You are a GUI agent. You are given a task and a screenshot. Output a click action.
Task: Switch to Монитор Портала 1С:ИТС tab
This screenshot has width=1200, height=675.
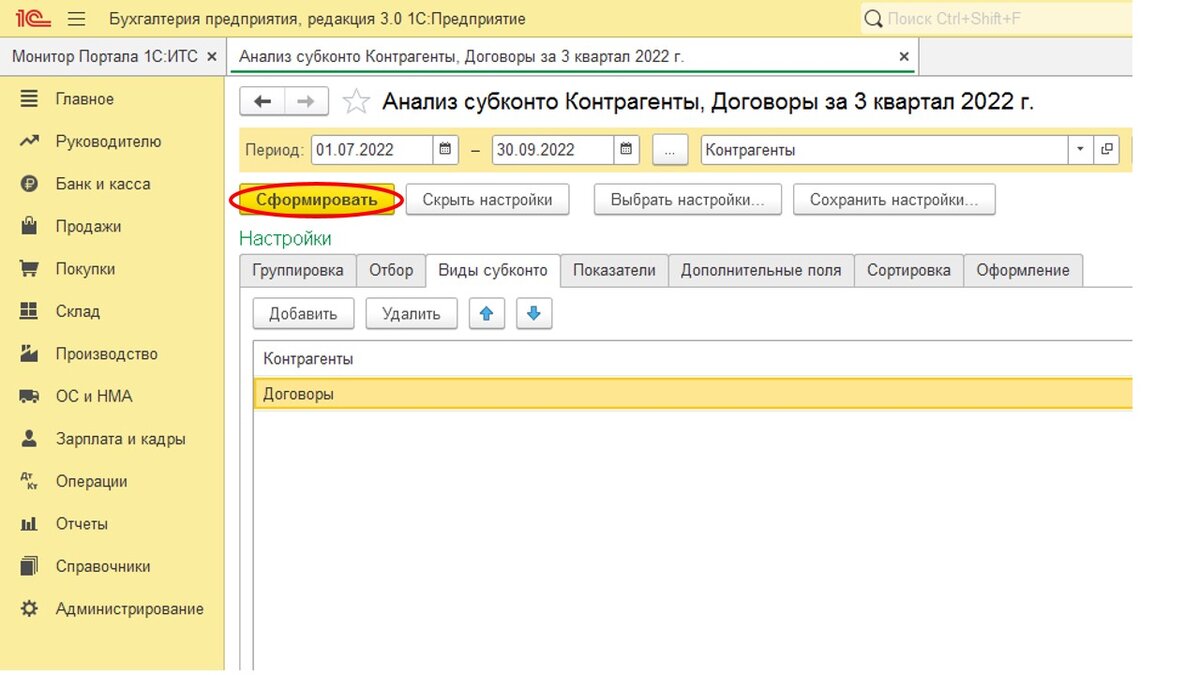105,57
